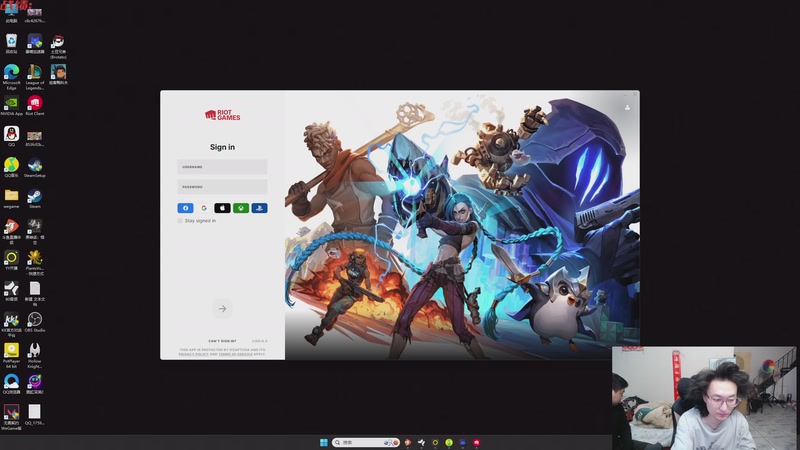800x450 pixels.
Task: Open the Privacy Policy link
Action: [193, 354]
